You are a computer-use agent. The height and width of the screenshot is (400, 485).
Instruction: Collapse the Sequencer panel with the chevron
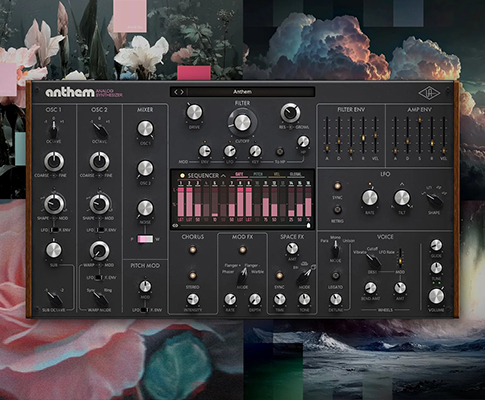[223, 175]
